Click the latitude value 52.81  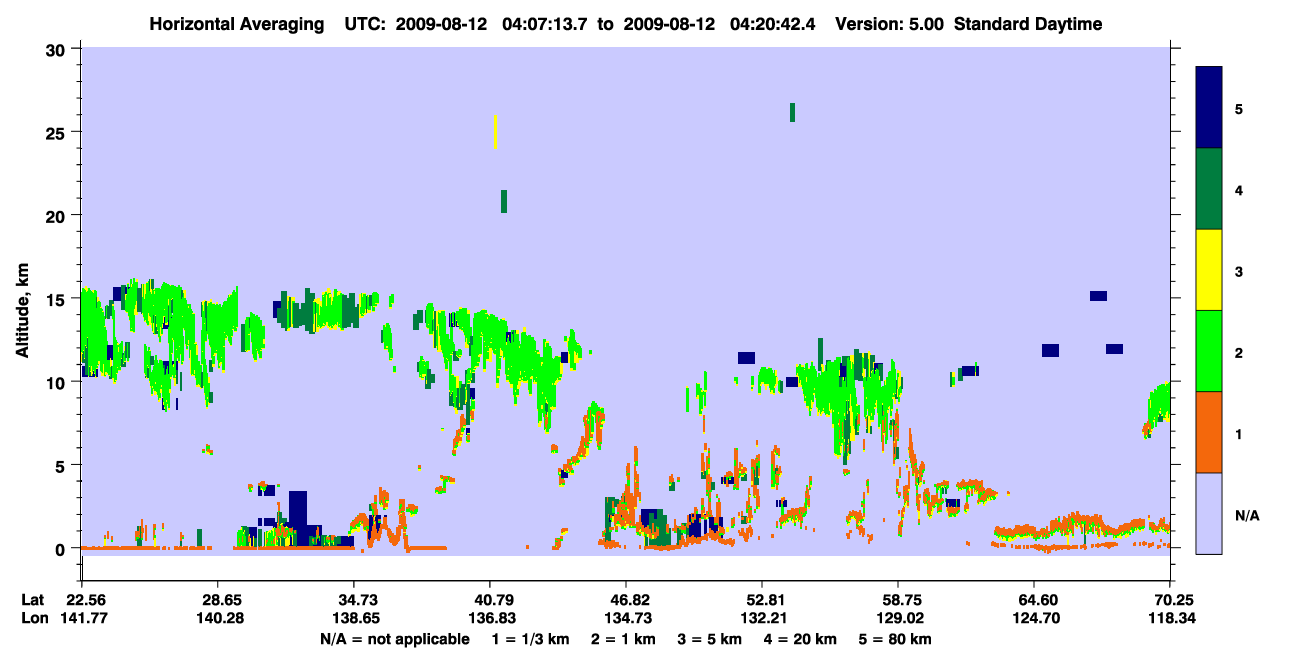coord(762,600)
